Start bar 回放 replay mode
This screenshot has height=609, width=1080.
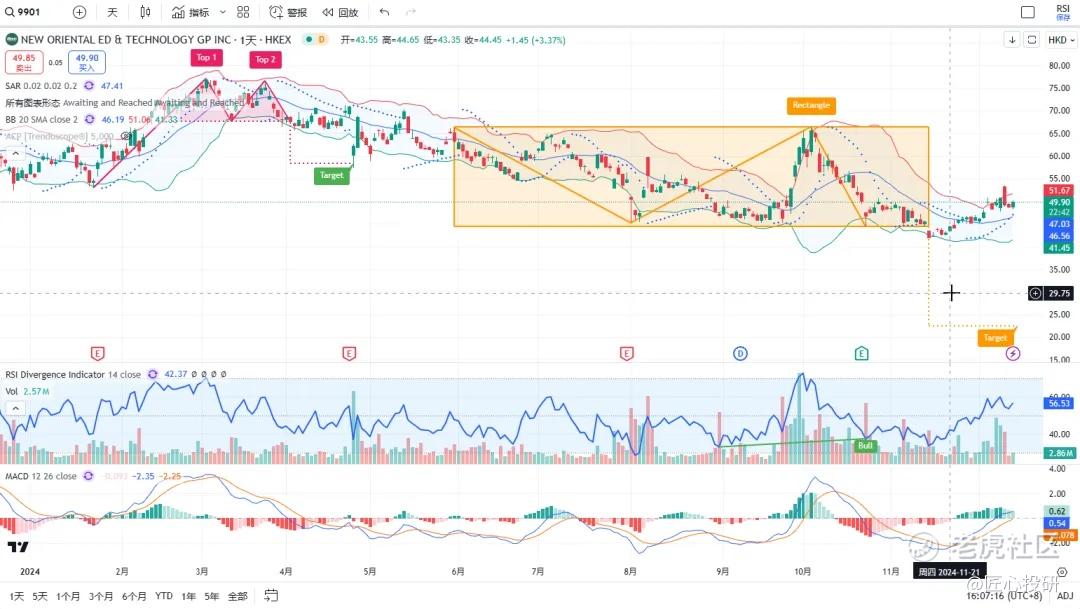340,12
